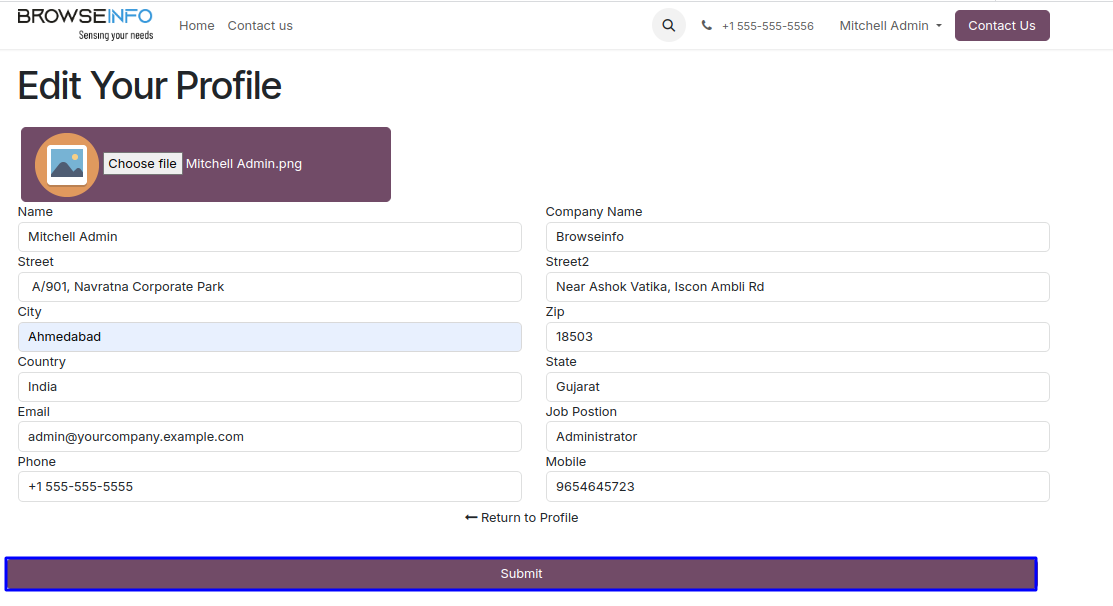The width and height of the screenshot is (1113, 606).
Task: Open the Contact us menu link
Action: 260,26
